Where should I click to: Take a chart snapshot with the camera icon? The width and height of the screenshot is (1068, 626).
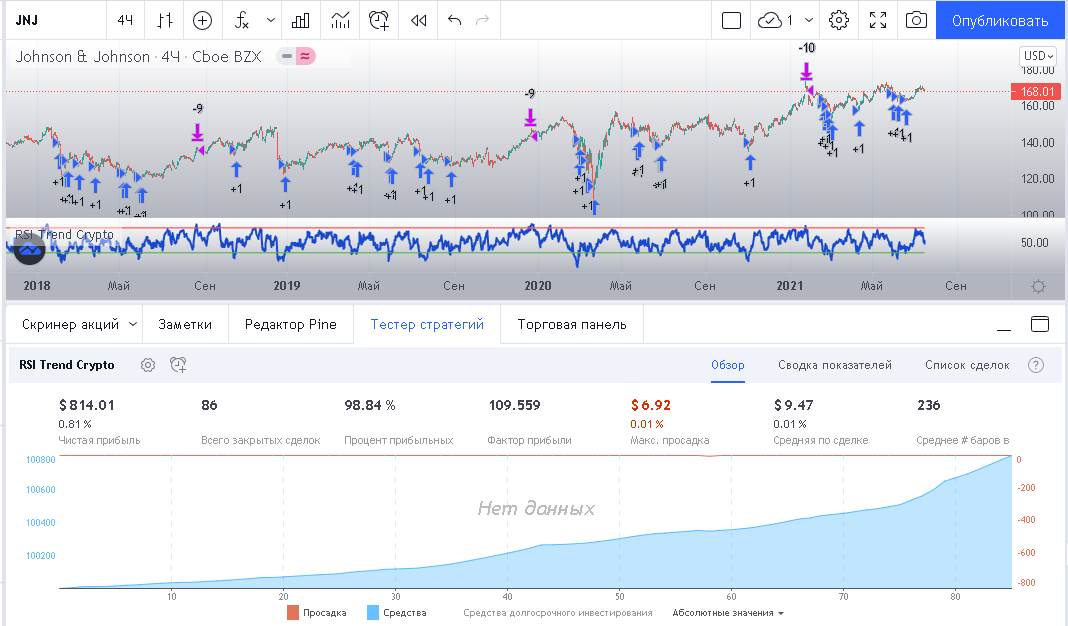click(915, 20)
